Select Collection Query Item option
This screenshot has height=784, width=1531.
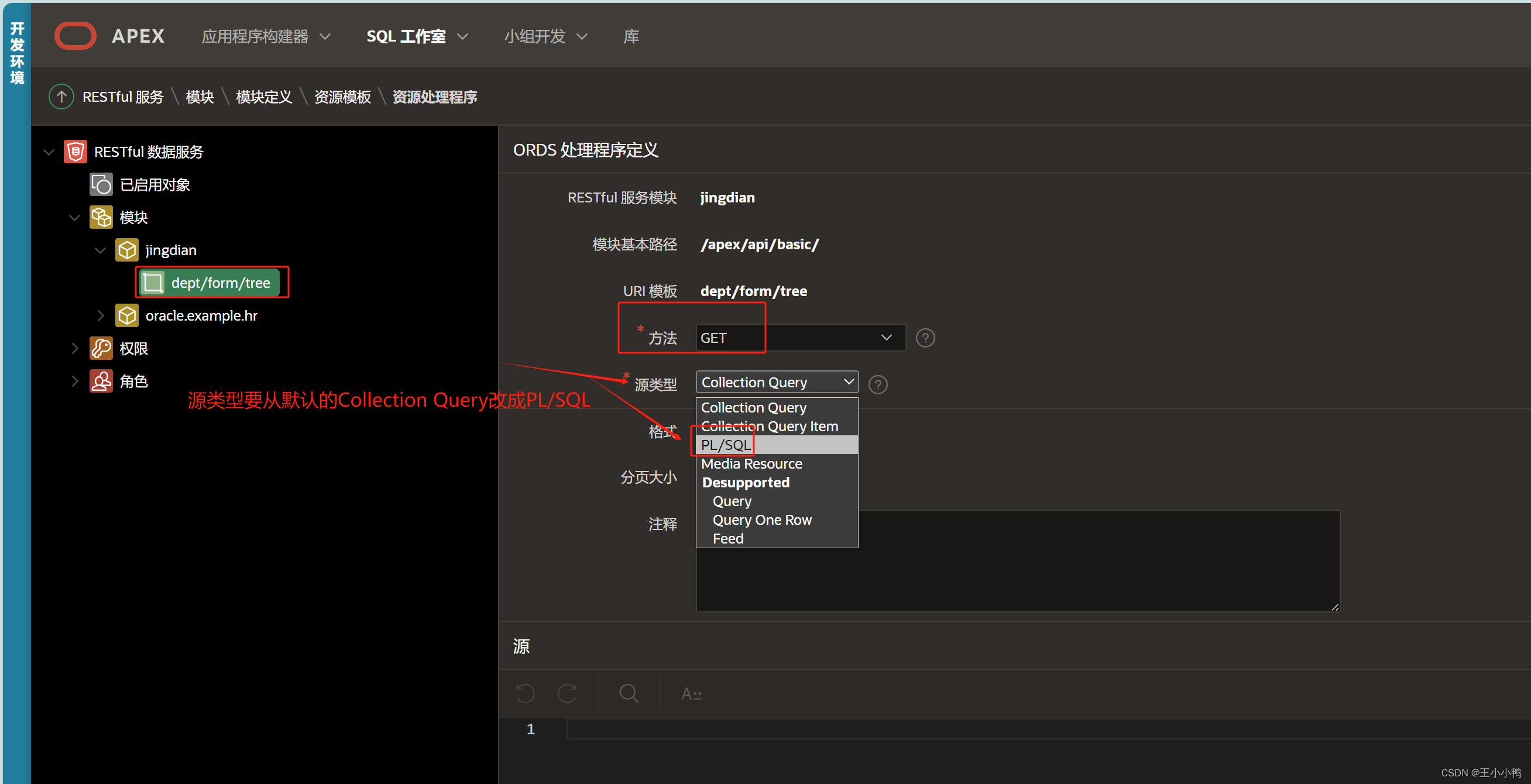point(777,427)
